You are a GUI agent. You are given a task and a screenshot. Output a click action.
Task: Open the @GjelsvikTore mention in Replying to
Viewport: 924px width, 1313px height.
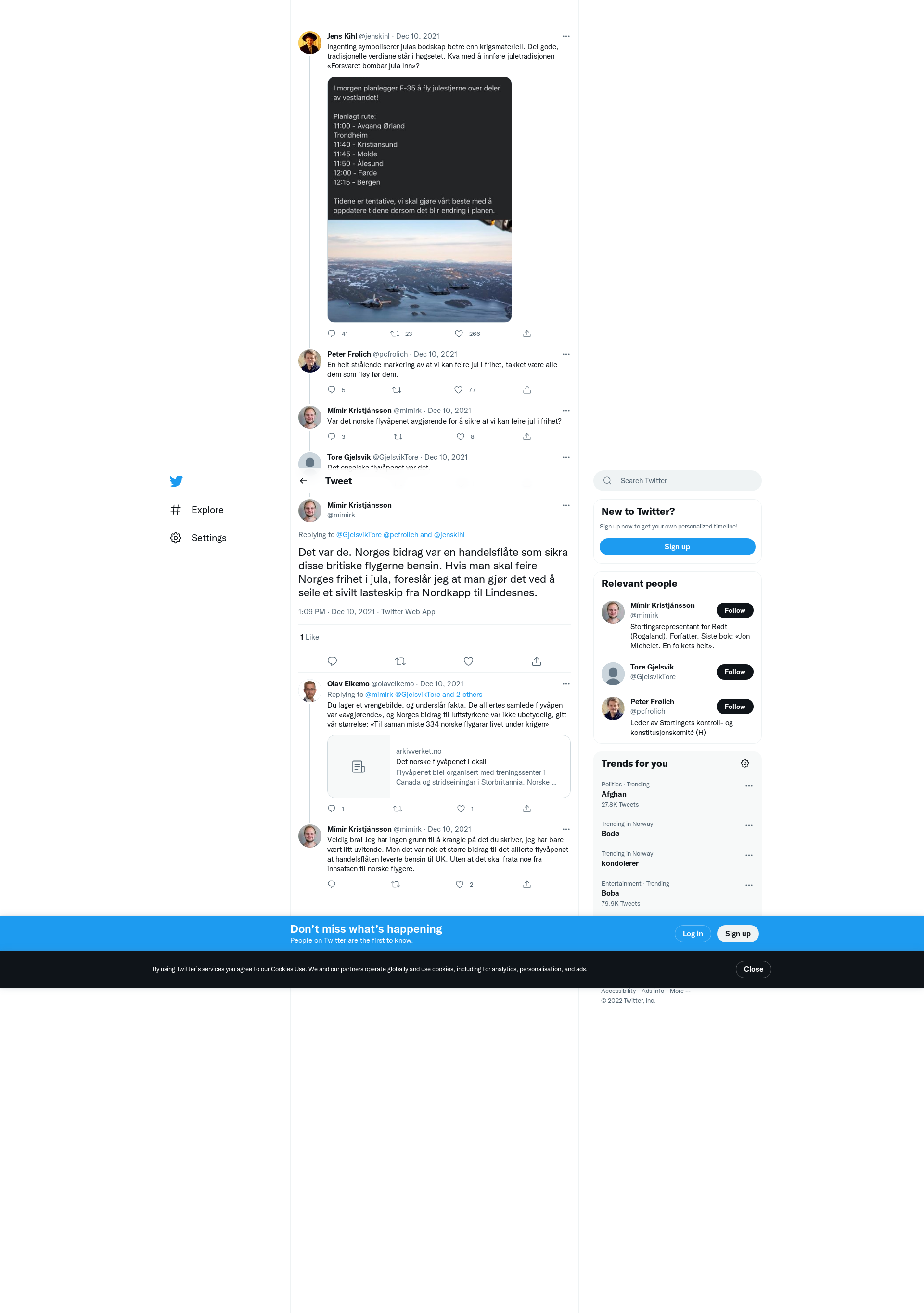pos(359,535)
